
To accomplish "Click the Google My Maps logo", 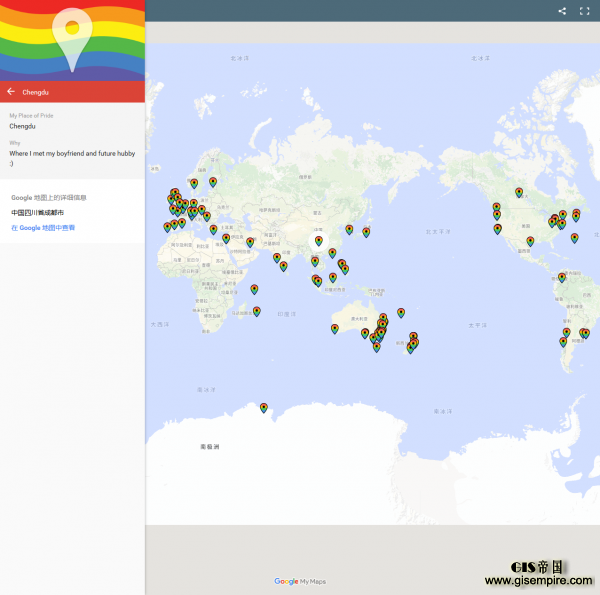I will coord(300,581).
